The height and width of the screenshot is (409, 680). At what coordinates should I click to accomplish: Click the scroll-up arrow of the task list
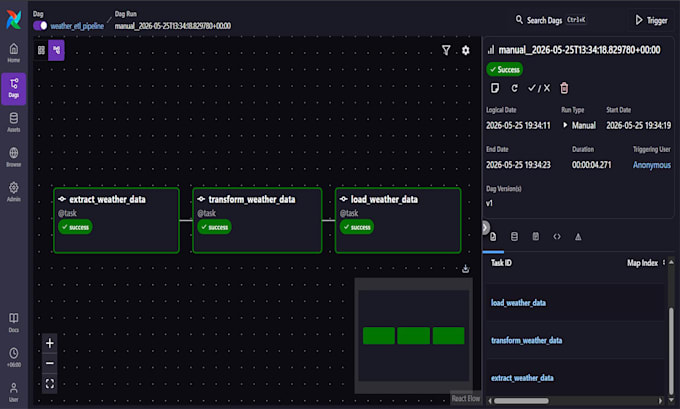[671, 262]
